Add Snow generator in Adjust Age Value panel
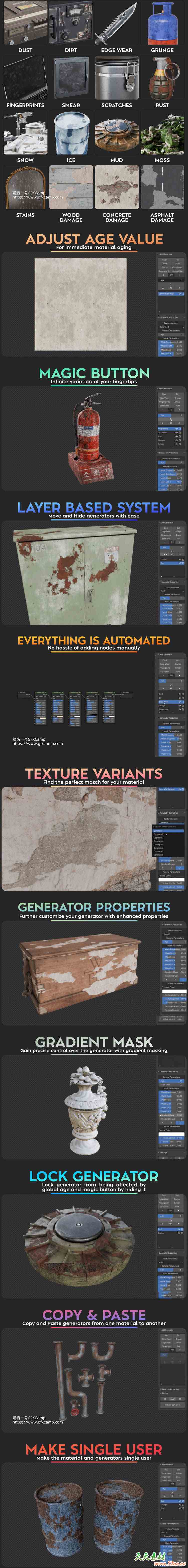This screenshot has width=188, height=1568. (165, 260)
